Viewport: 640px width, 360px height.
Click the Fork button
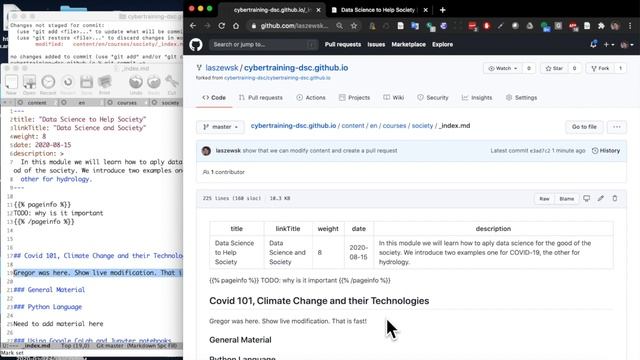pyautogui.click(x=600, y=69)
